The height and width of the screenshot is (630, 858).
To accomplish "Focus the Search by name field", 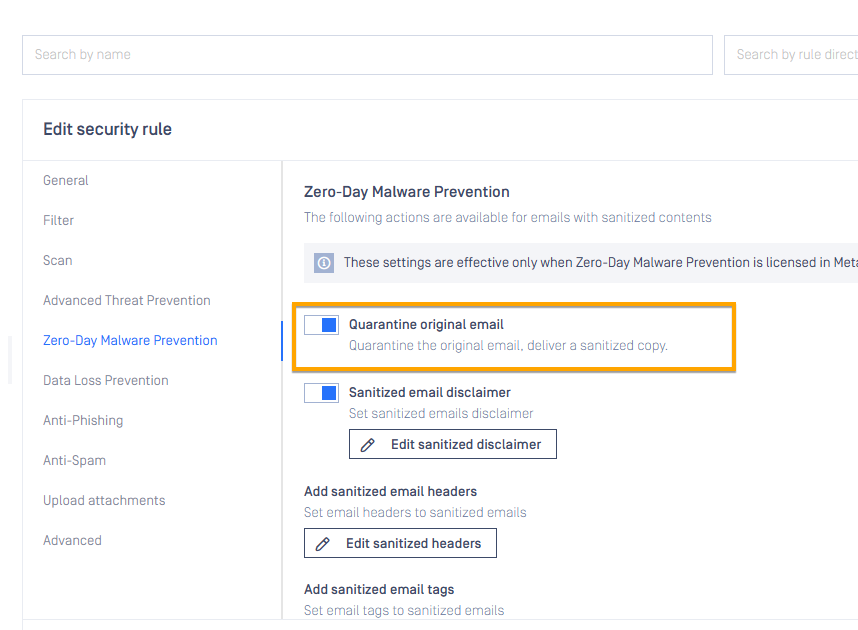I will (x=367, y=55).
